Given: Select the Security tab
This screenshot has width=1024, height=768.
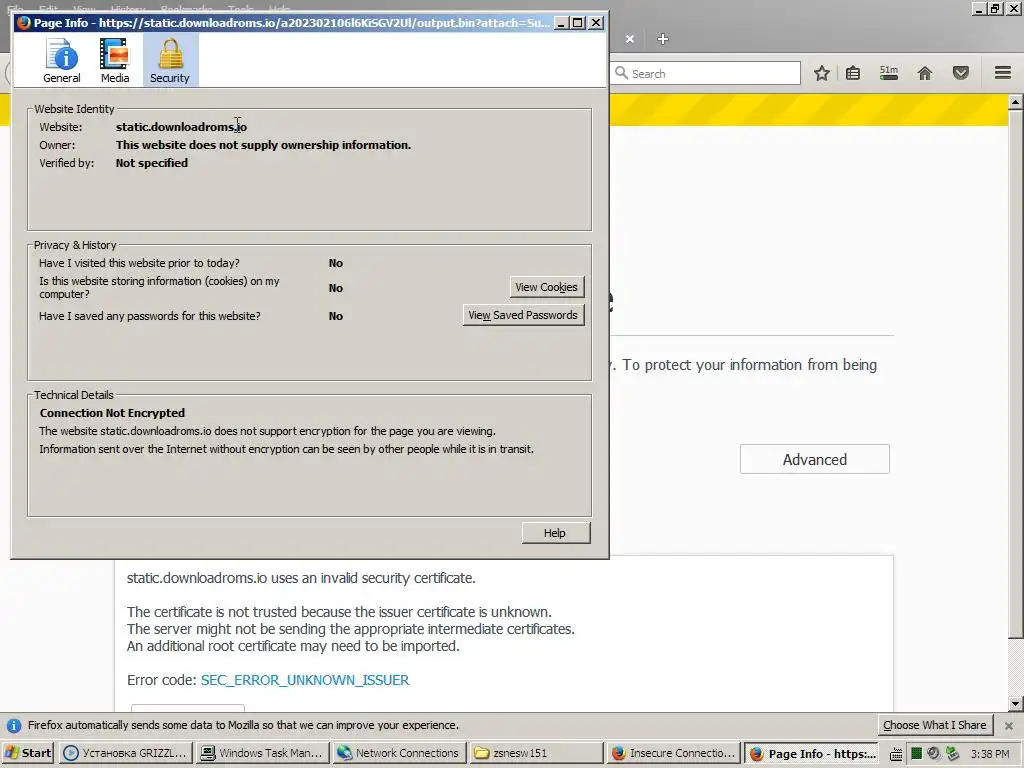Looking at the screenshot, I should coord(170,60).
